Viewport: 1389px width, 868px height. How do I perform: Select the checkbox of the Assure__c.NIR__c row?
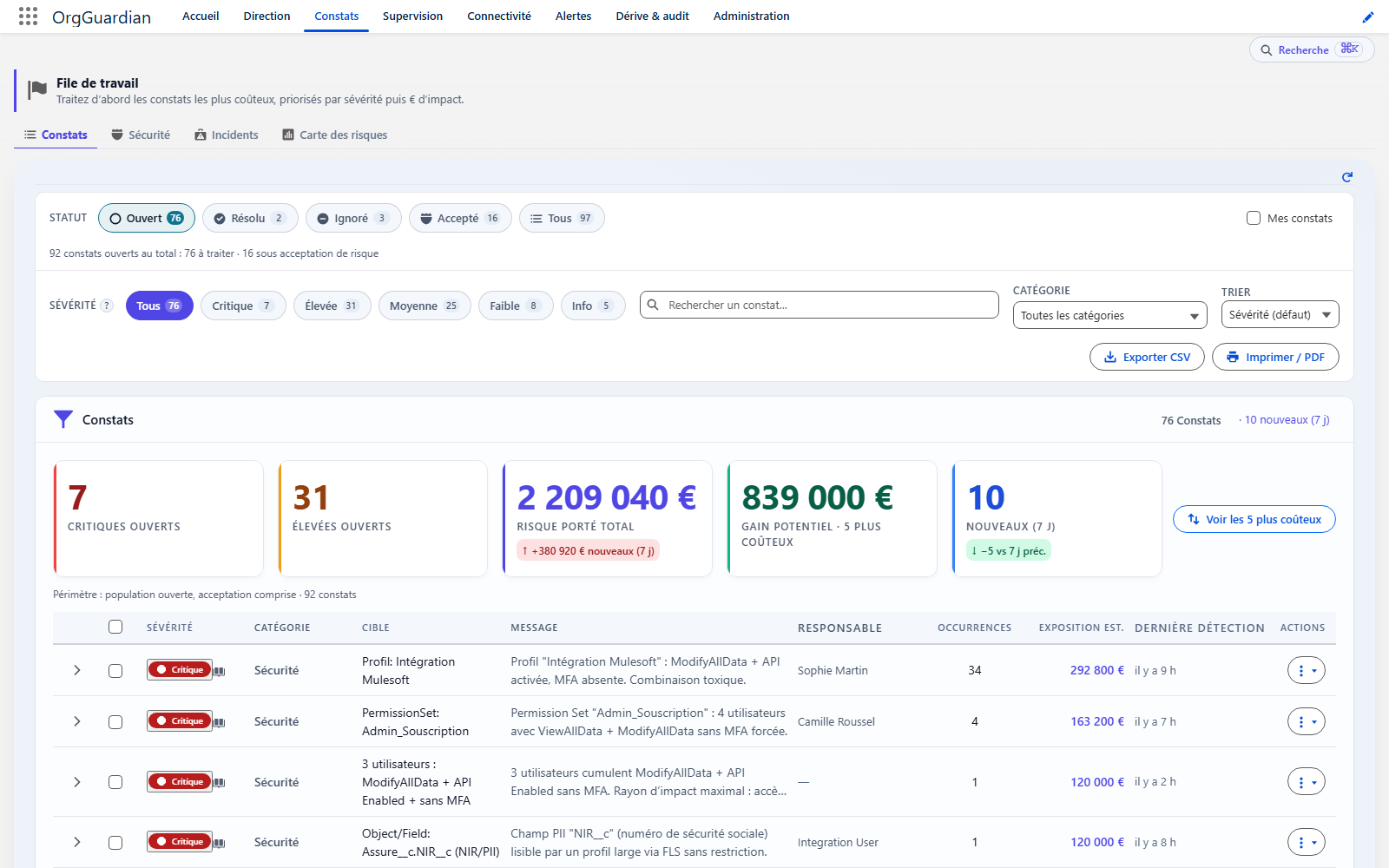(115, 843)
